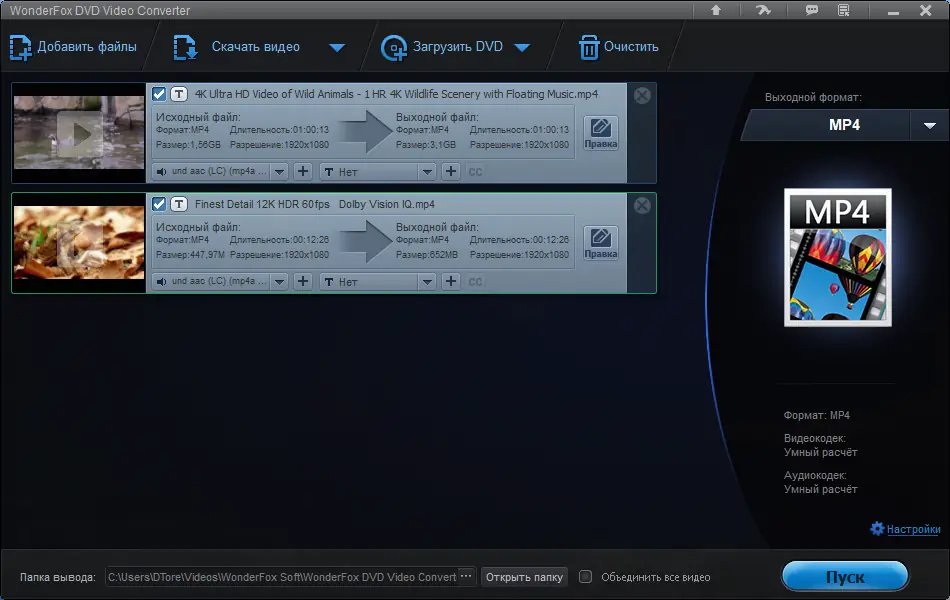Play the wild animals video thumbnail
The height and width of the screenshot is (600, 950).
[x=79, y=133]
